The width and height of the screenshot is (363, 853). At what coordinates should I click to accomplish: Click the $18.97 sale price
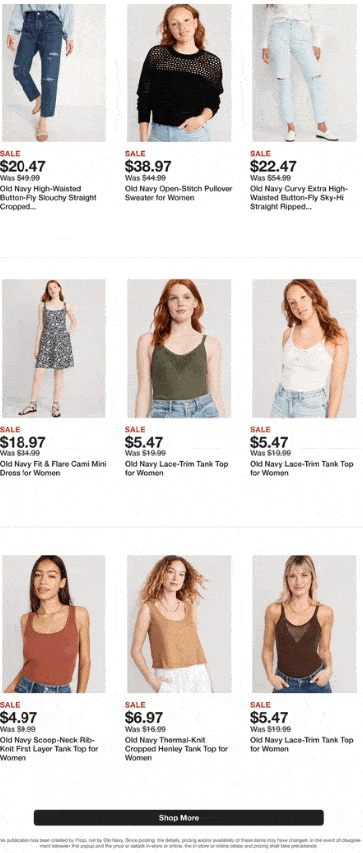click(x=23, y=442)
